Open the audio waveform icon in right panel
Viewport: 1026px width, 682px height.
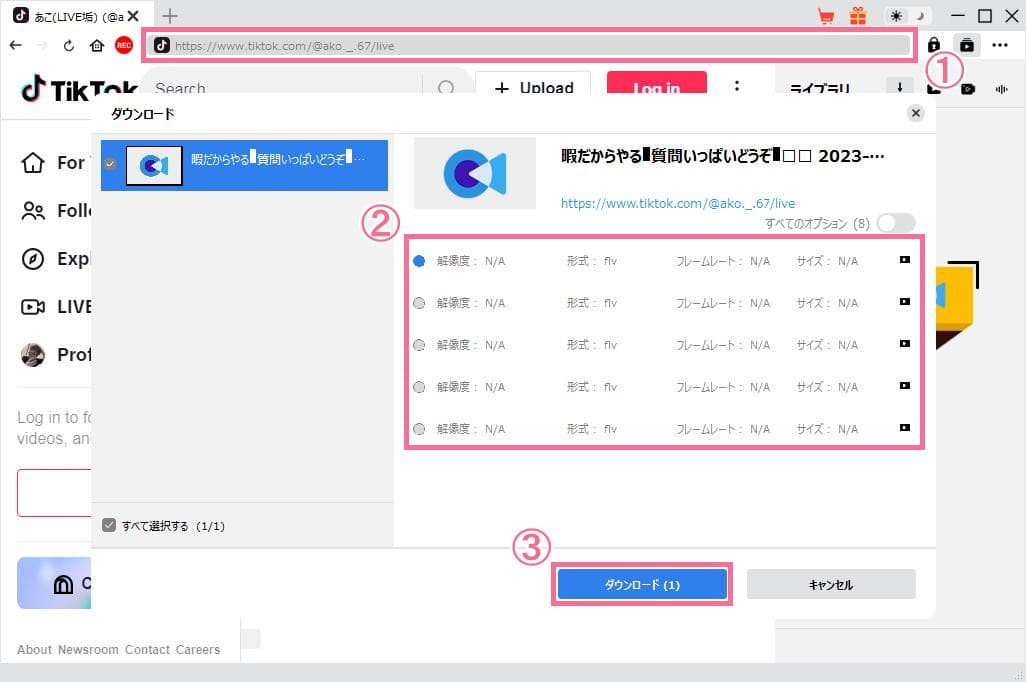tap(1001, 89)
